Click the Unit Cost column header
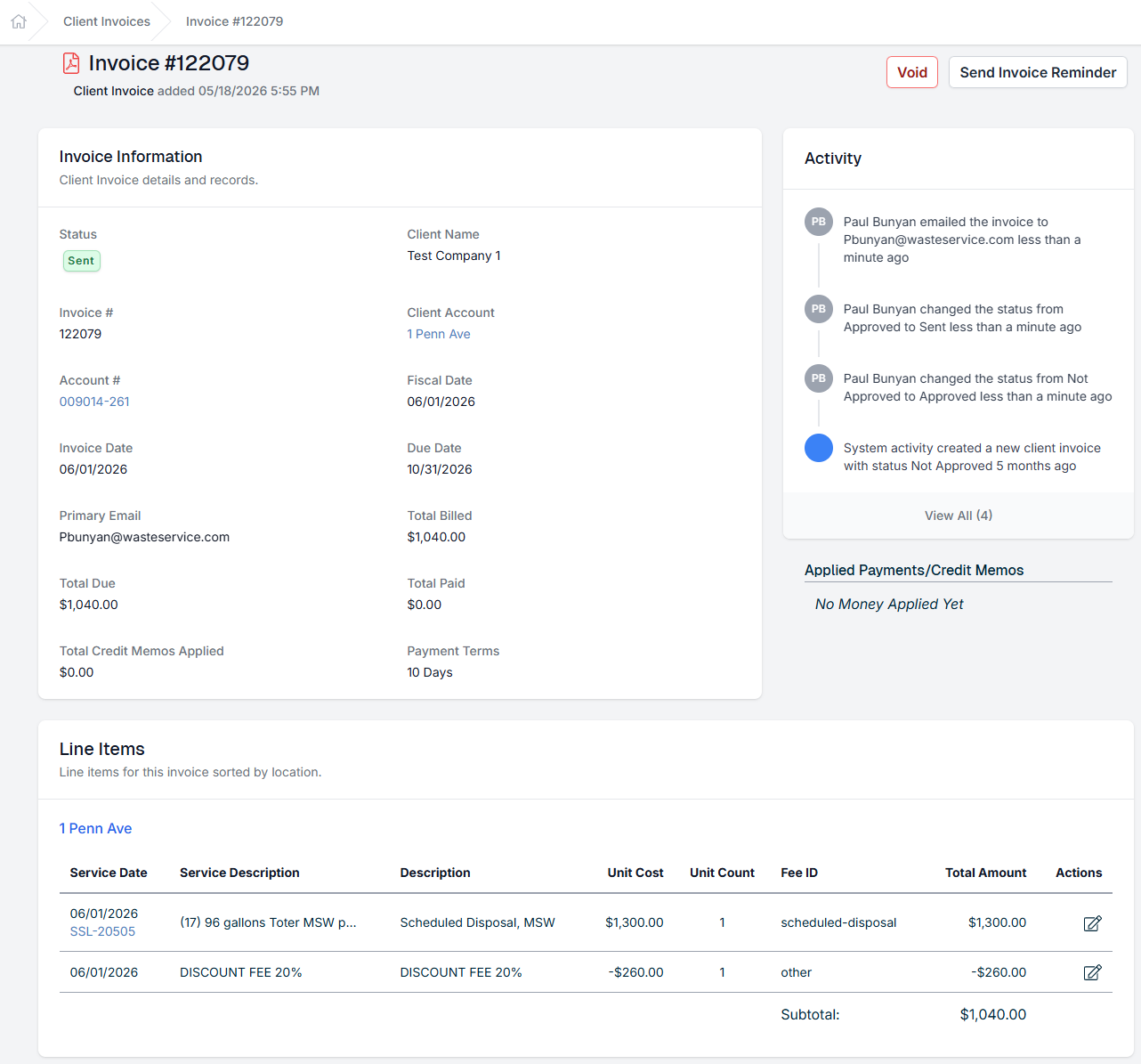Viewport: 1141px width, 1064px height. (x=635, y=873)
